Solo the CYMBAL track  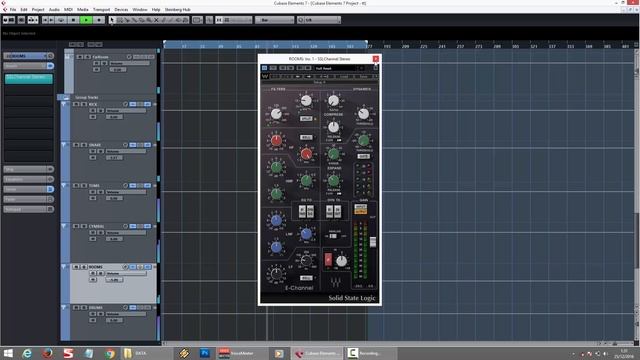point(84,226)
